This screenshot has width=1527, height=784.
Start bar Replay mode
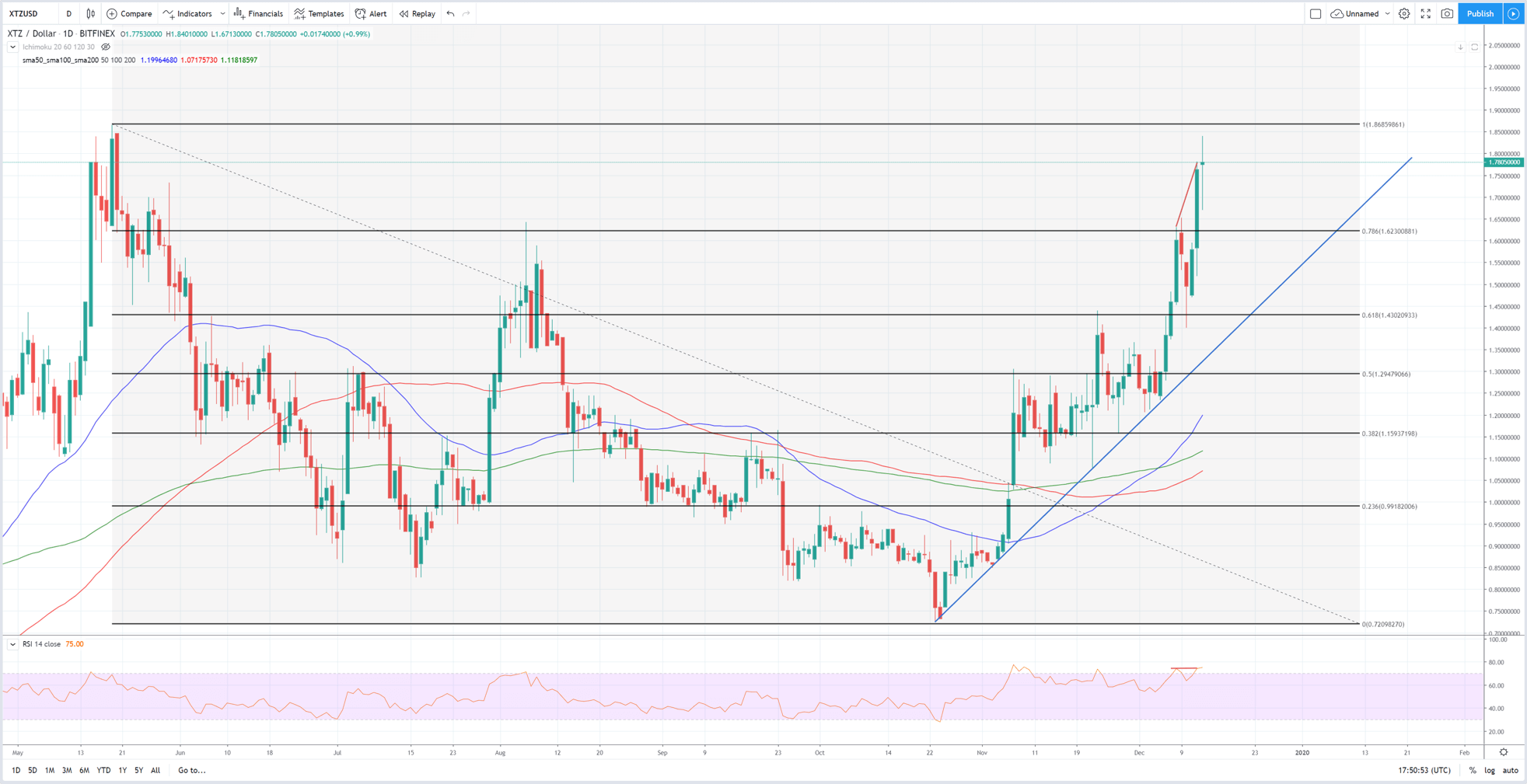[418, 13]
